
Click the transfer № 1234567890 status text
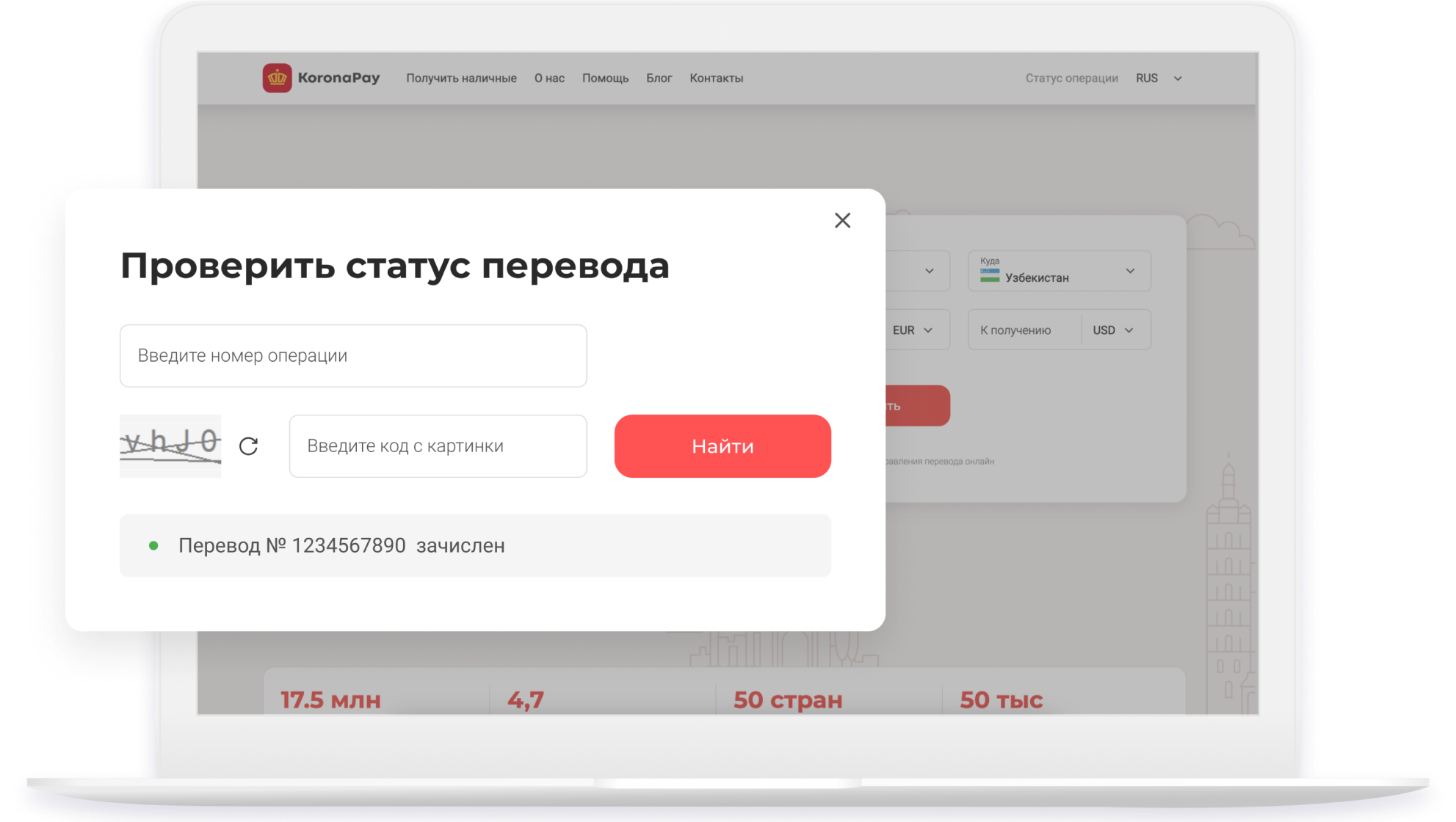[x=341, y=546]
